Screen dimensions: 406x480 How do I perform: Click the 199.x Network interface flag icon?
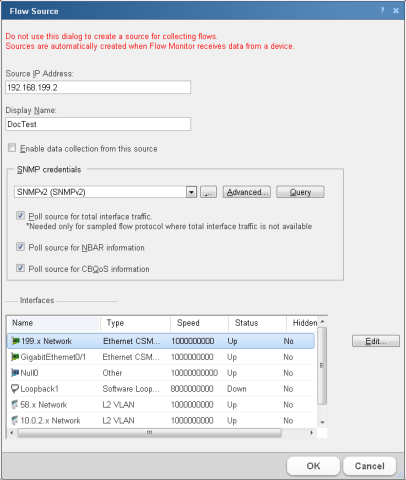point(15,341)
